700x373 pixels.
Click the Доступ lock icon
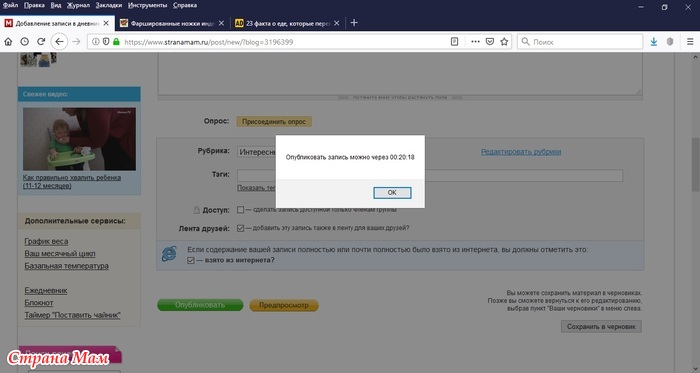(x=196, y=209)
